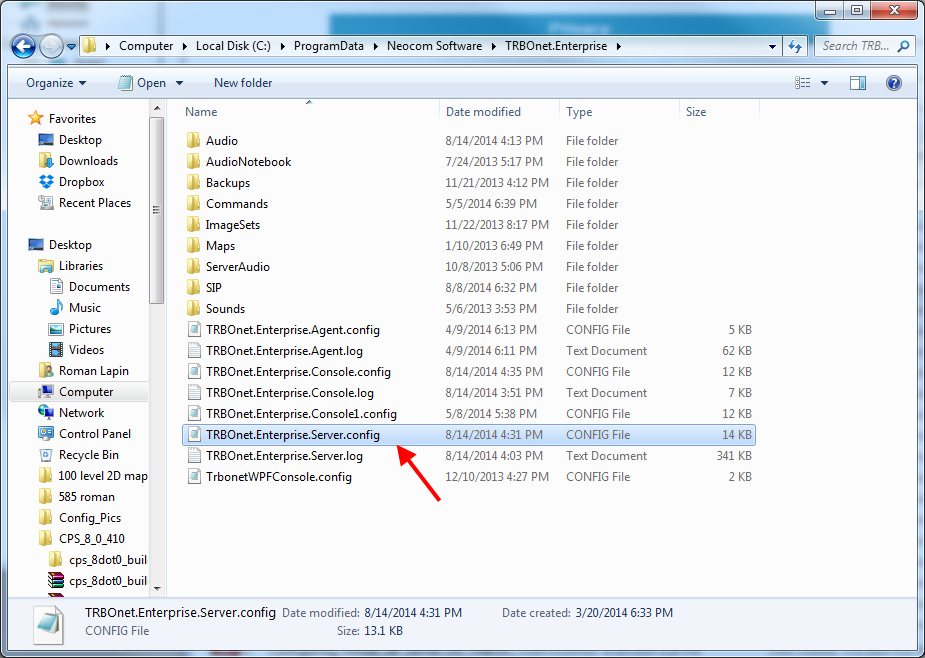The image size is (925, 658).
Task: Select TRBOnet.Enterprise.Console.config file
Action: point(298,372)
